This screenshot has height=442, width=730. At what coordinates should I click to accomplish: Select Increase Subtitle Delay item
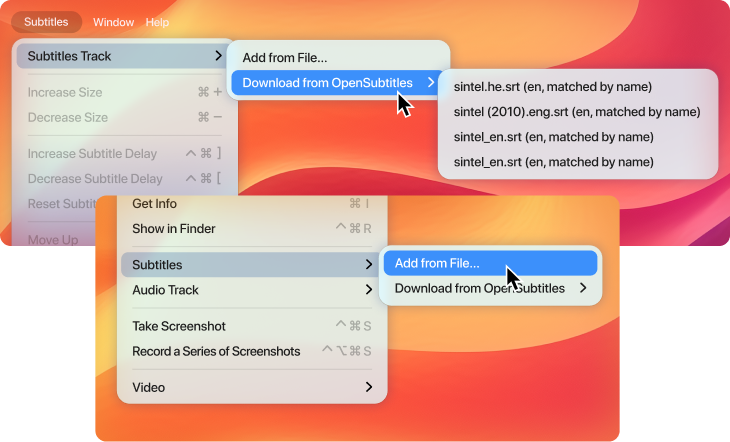coord(124,154)
